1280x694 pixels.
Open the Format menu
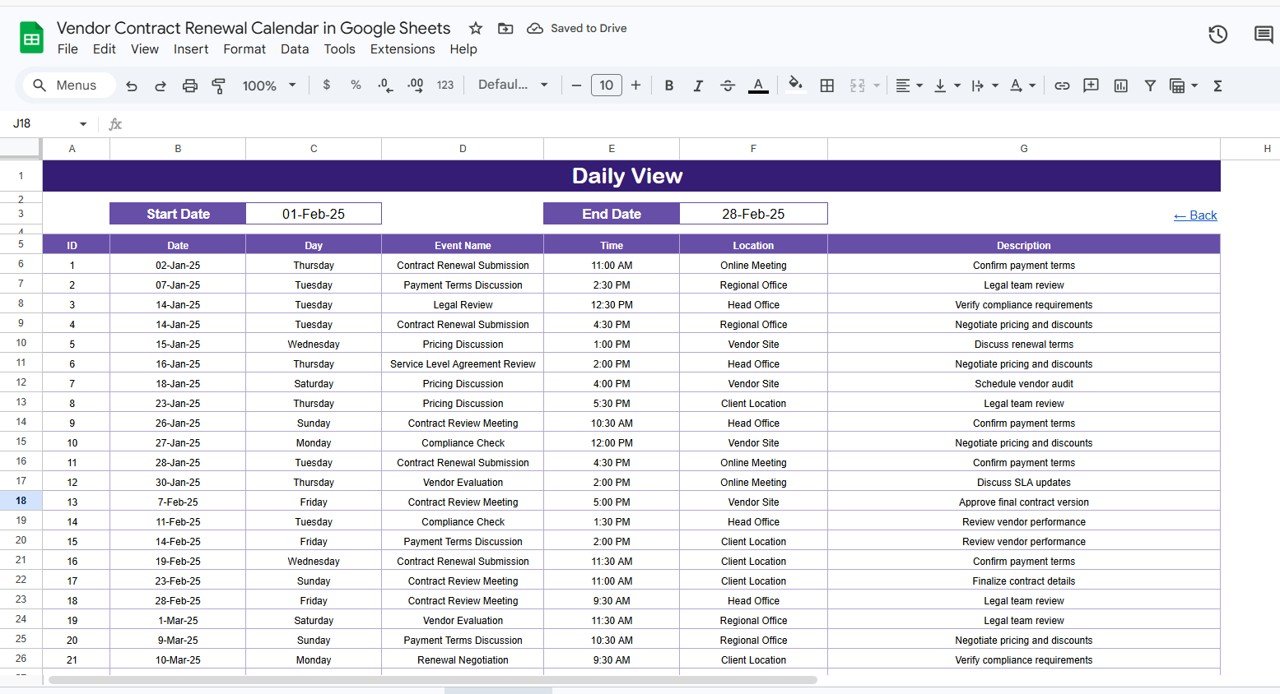coord(244,49)
